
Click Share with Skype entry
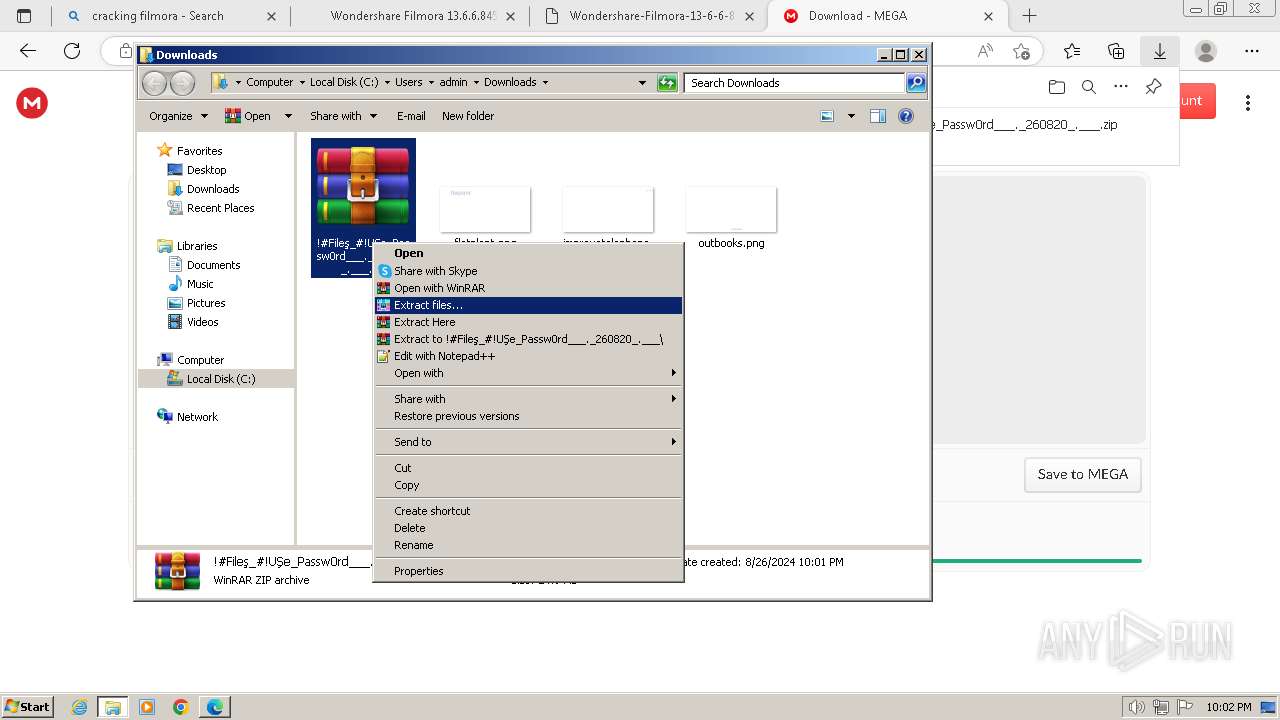pos(528,271)
